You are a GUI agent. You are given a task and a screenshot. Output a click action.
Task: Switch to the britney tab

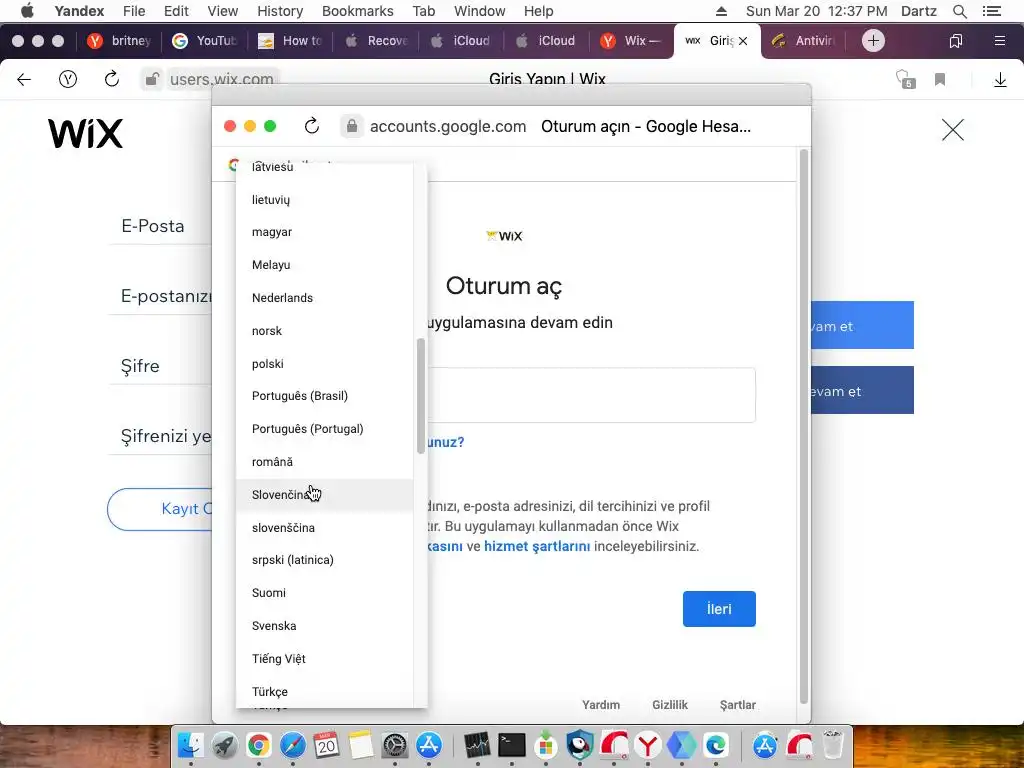click(x=120, y=40)
